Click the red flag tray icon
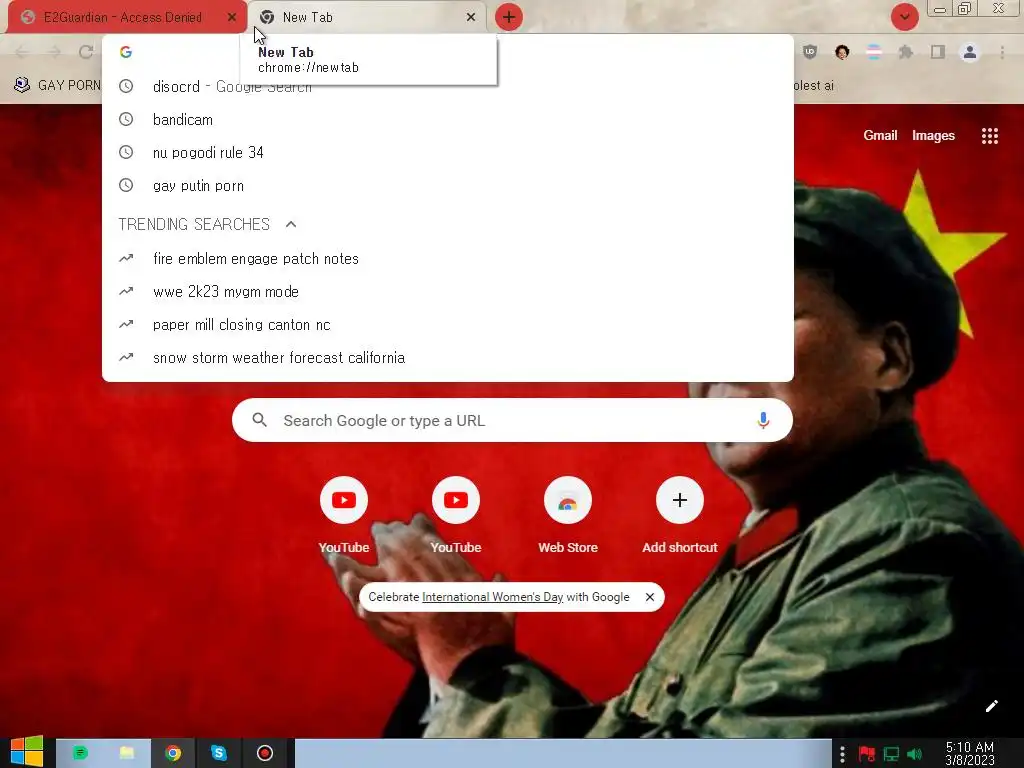Viewport: 1024px width, 768px height. (867, 755)
